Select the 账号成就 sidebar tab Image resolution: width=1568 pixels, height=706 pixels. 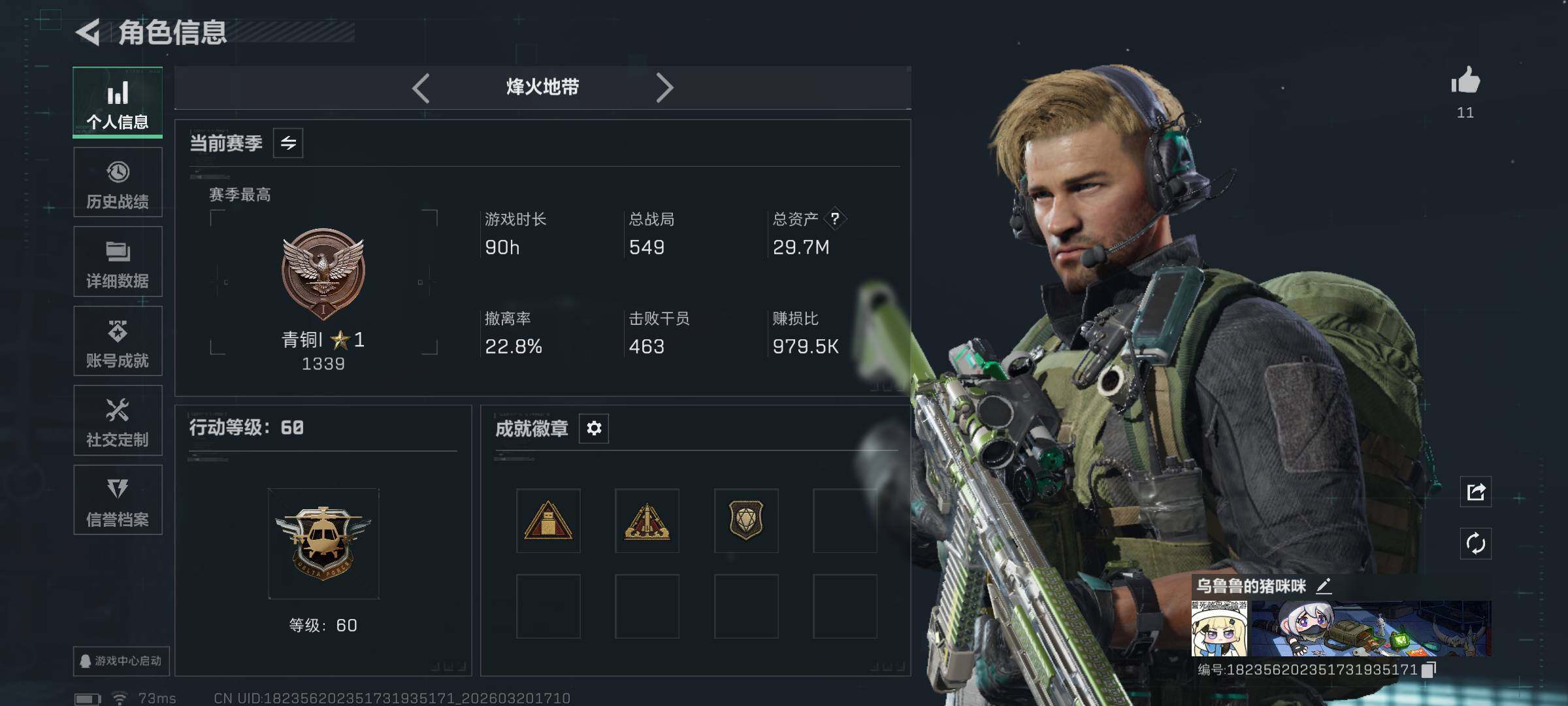pos(118,341)
